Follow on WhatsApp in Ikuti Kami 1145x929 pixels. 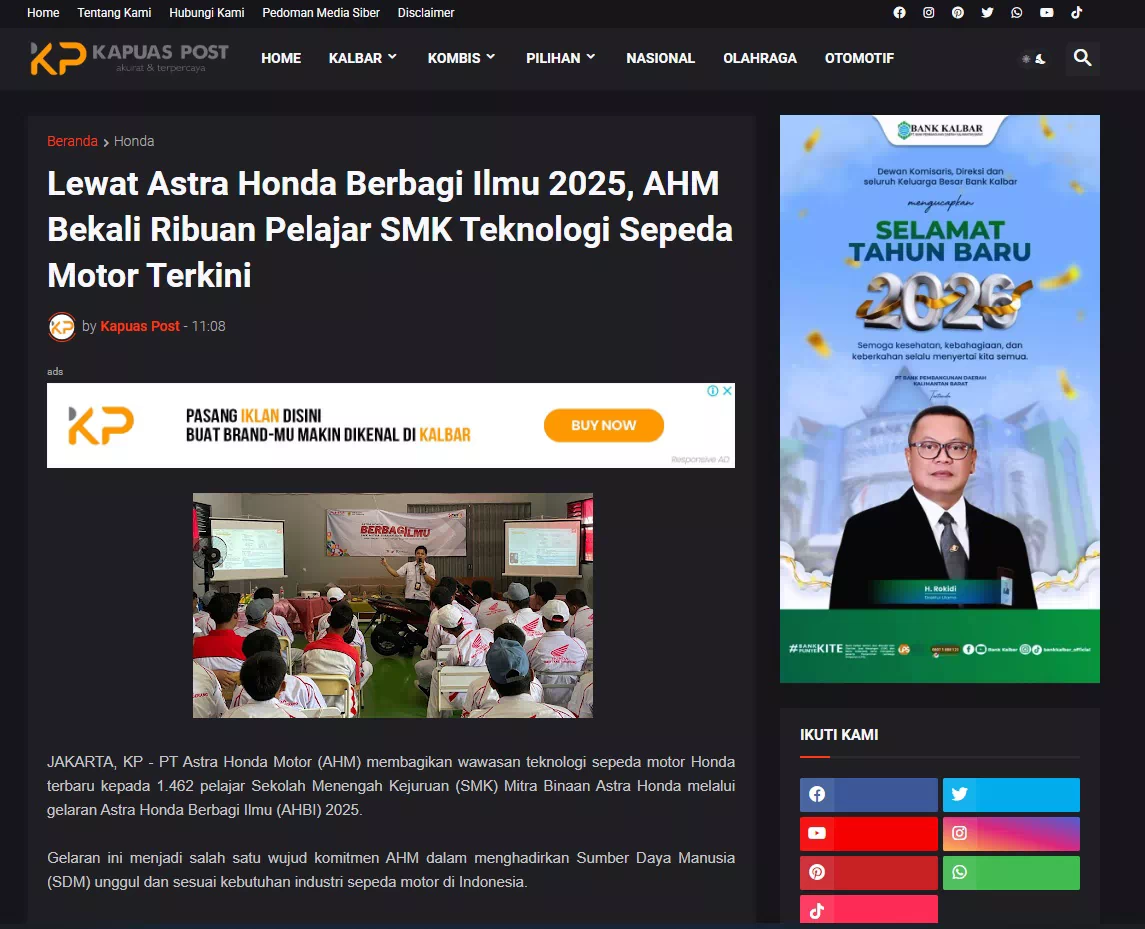[1011, 873]
